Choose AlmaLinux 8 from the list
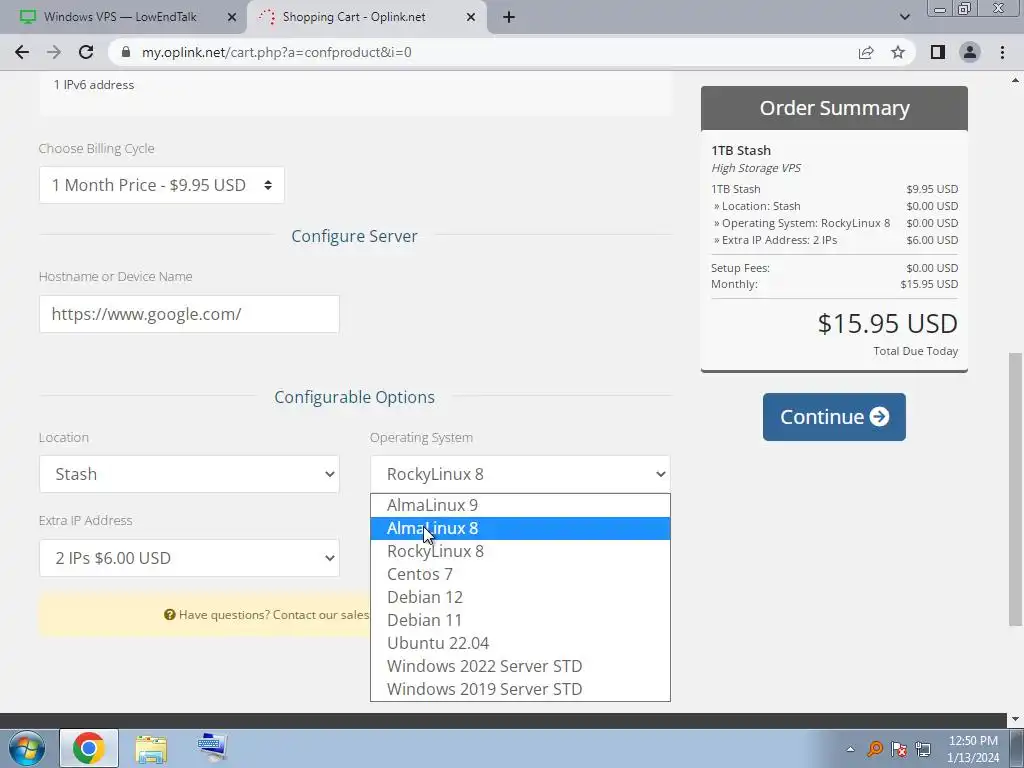 (520, 528)
